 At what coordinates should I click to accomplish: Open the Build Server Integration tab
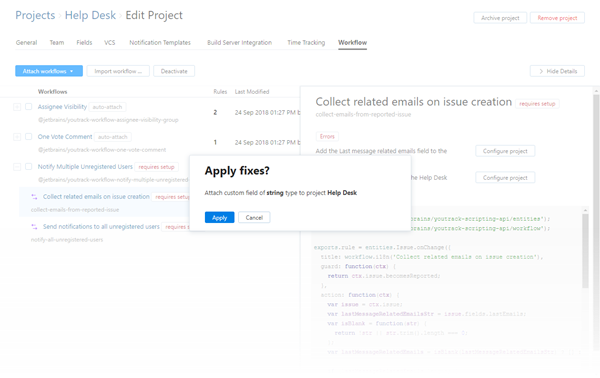[240, 42]
